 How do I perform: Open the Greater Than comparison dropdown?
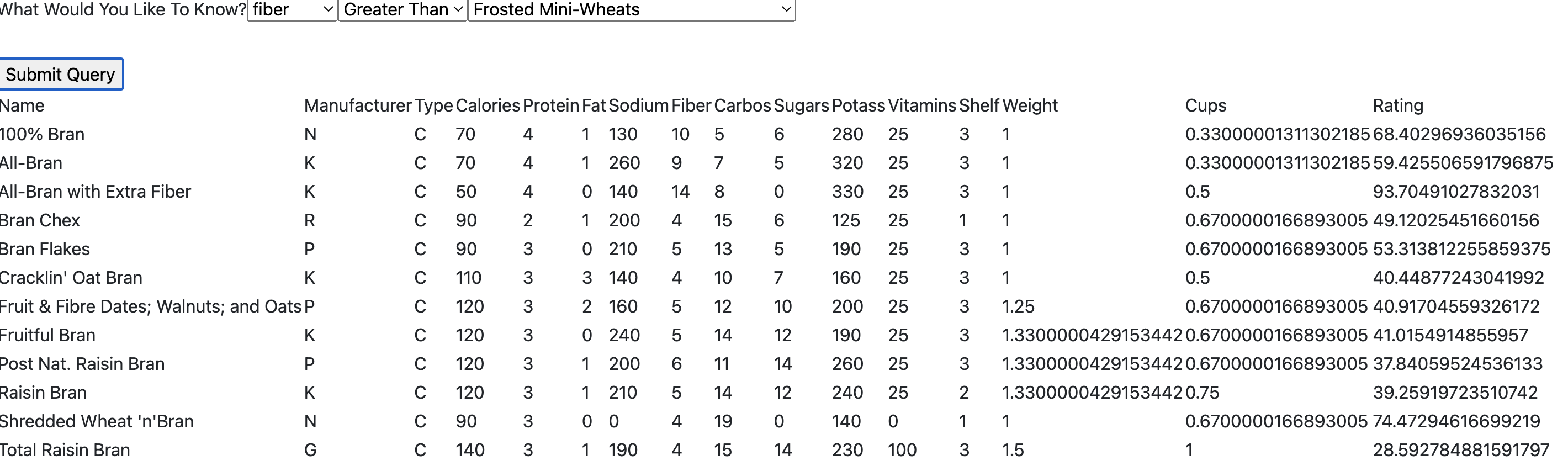pos(402,10)
